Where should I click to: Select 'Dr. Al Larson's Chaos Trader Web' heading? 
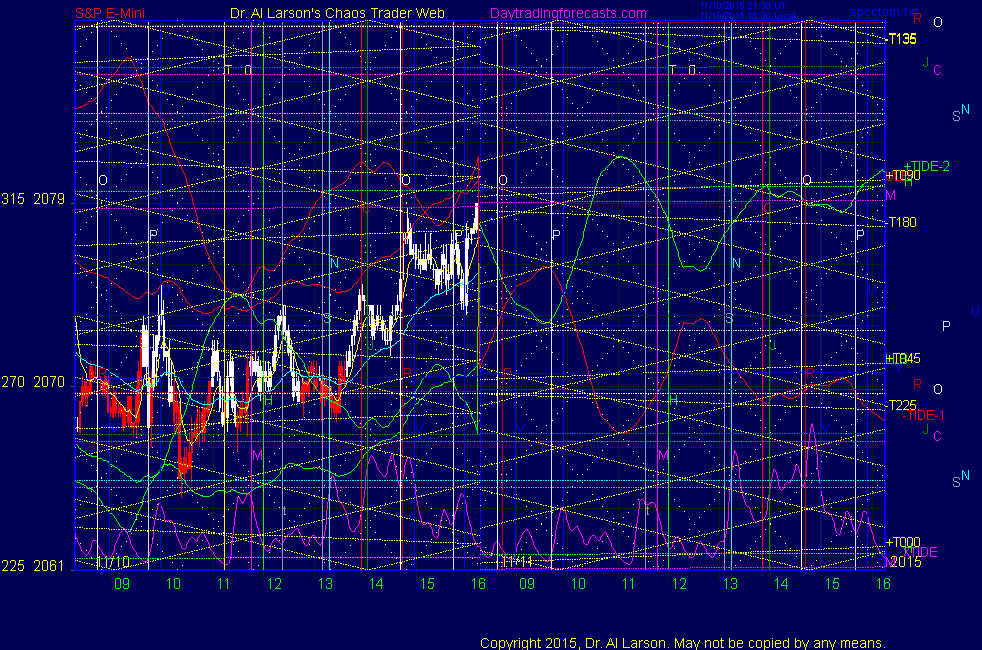(337, 13)
